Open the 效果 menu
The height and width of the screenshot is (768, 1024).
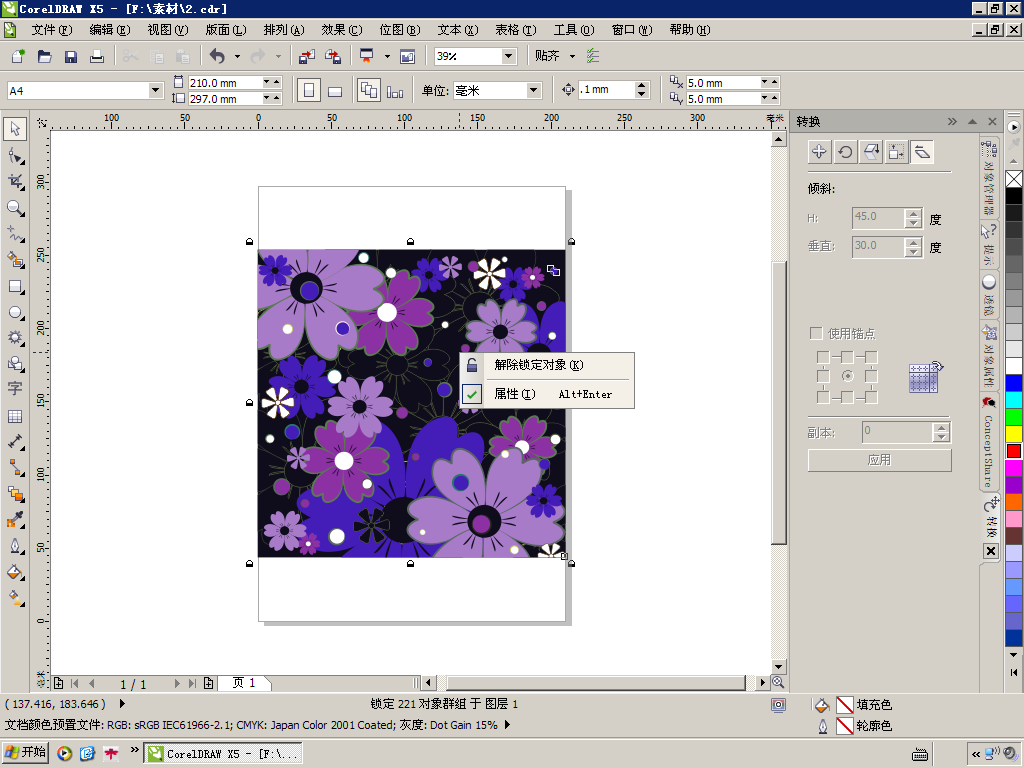click(342, 30)
